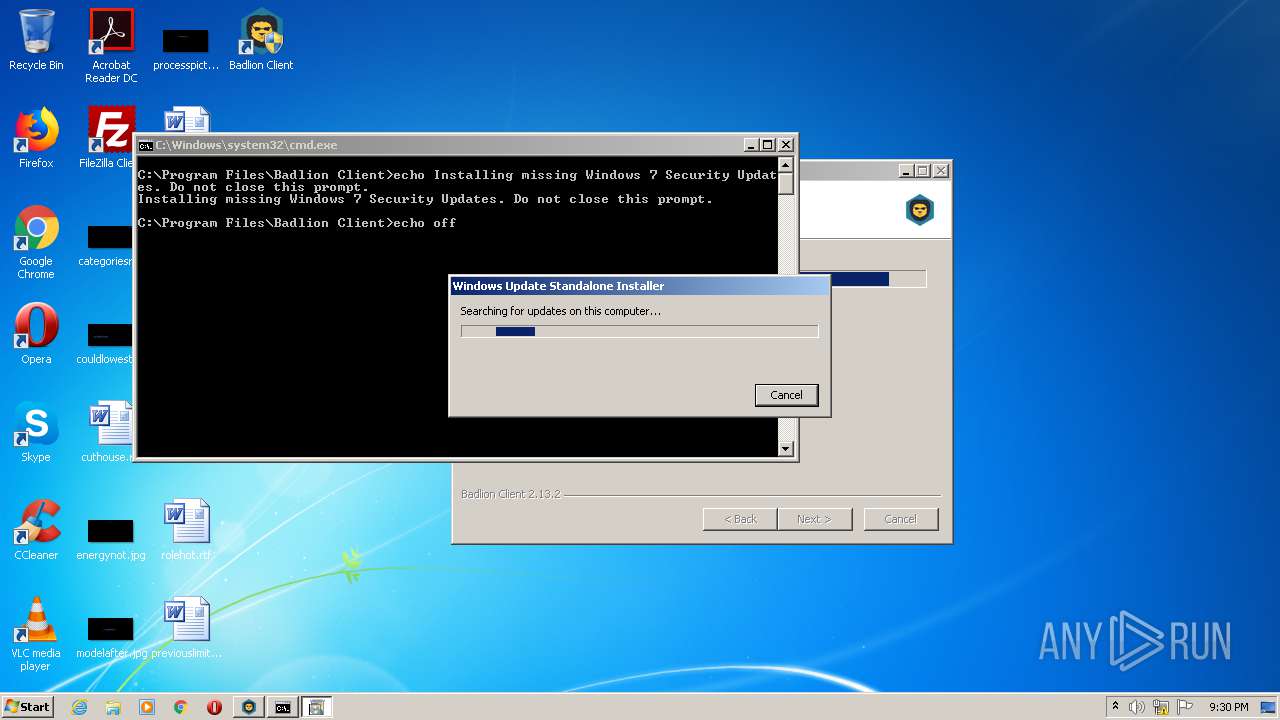Click the Show Desktop button
This screenshot has width=1280, height=720.
(1268, 707)
